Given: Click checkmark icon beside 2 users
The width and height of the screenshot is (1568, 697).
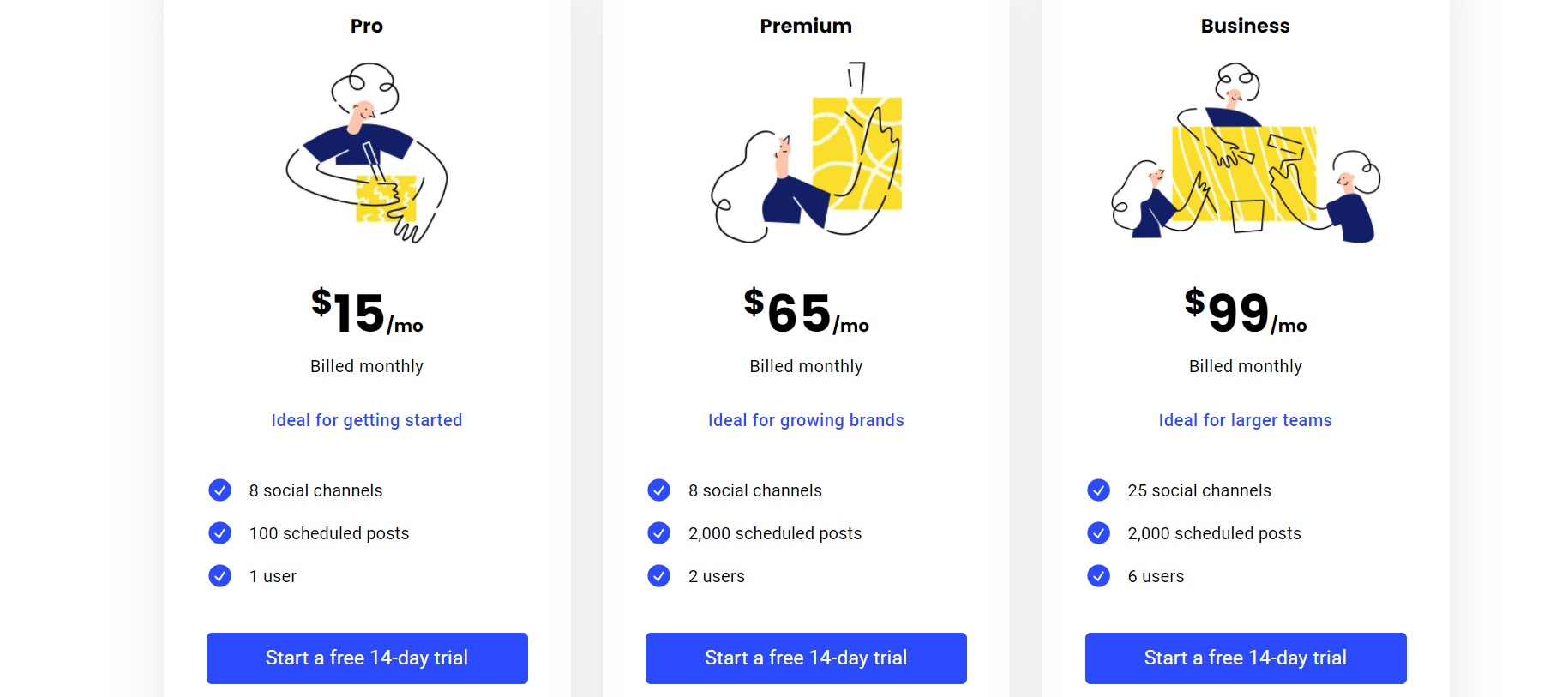Looking at the screenshot, I should [658, 576].
